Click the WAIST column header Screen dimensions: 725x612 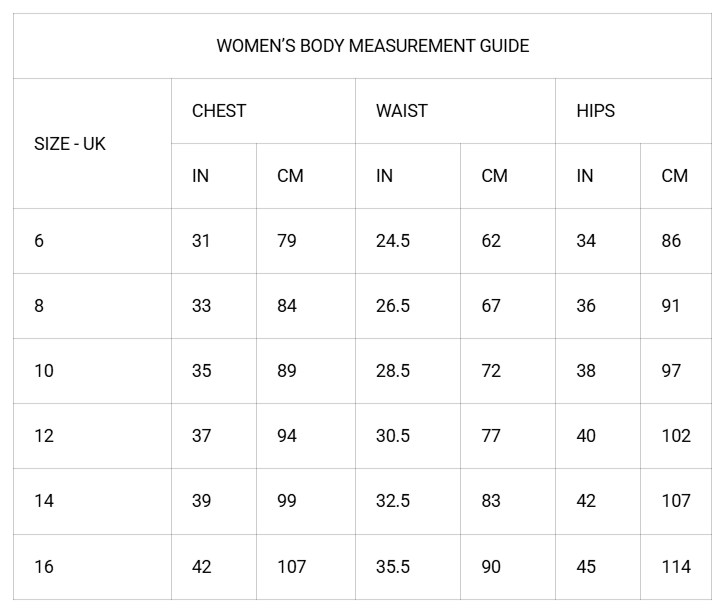(401, 111)
